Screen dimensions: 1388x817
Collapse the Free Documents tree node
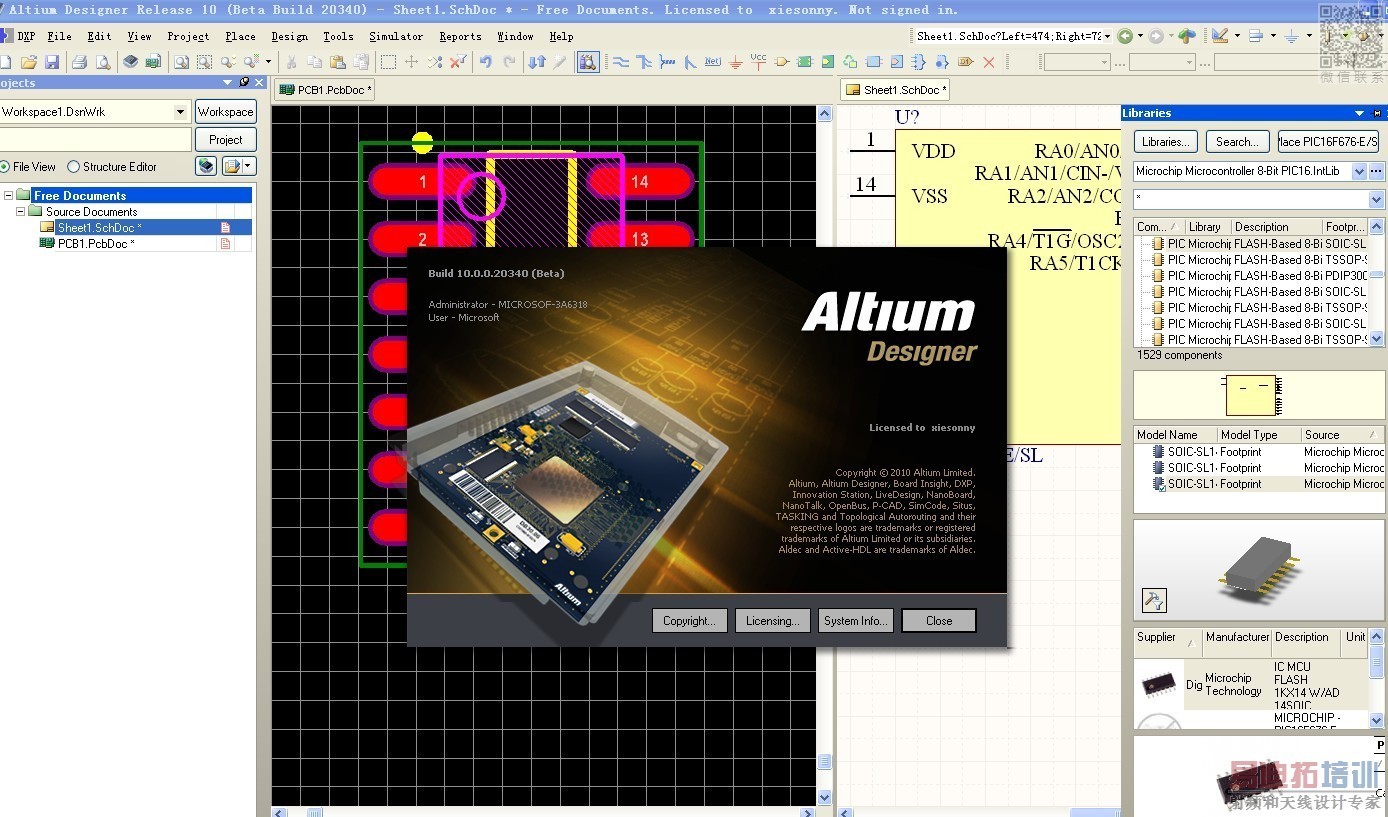[x=9, y=196]
